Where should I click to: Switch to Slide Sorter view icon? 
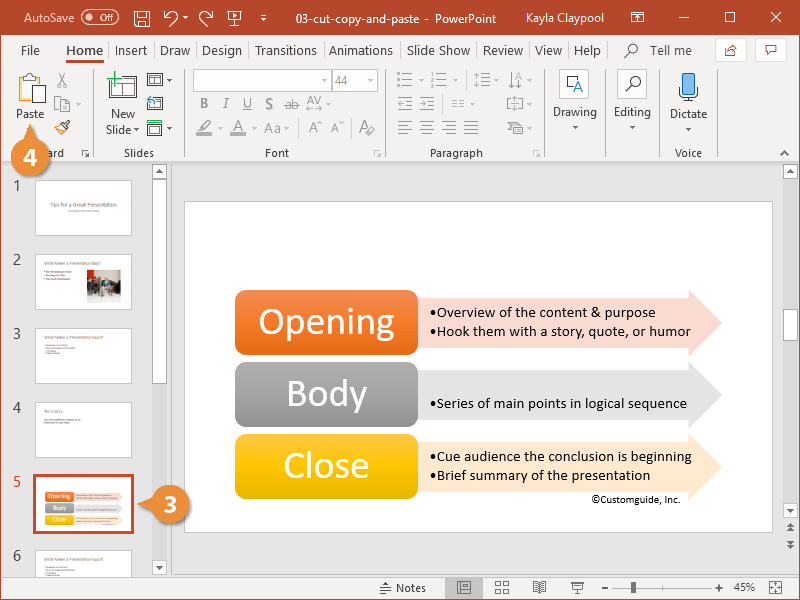tap(502, 587)
